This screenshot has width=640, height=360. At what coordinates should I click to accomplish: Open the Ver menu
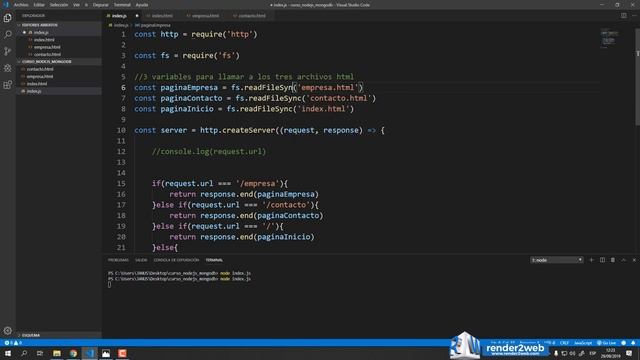pos(76,5)
